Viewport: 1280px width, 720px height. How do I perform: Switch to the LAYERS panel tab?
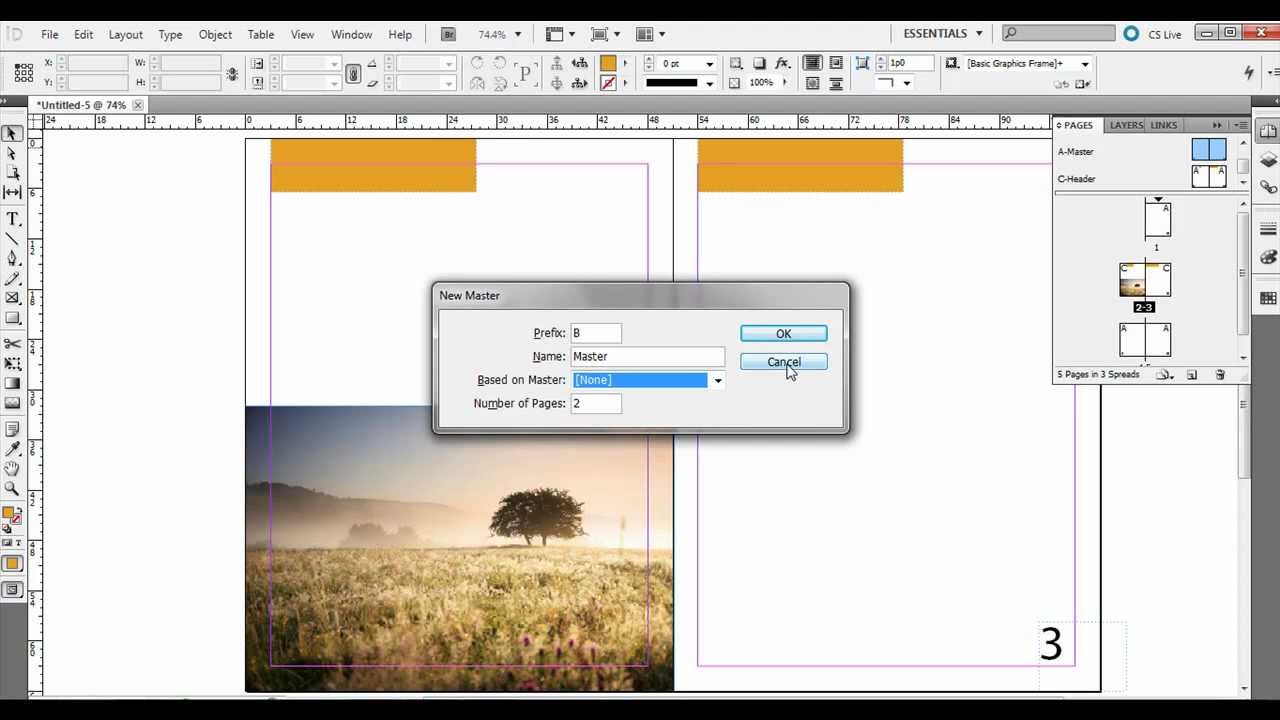(1126, 125)
